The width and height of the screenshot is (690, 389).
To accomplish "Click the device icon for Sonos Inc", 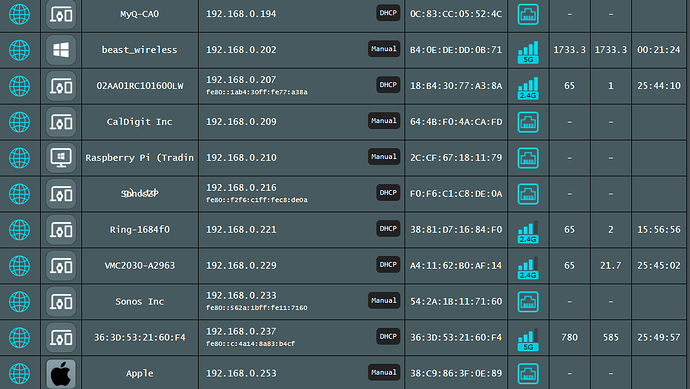I will coord(61,302).
